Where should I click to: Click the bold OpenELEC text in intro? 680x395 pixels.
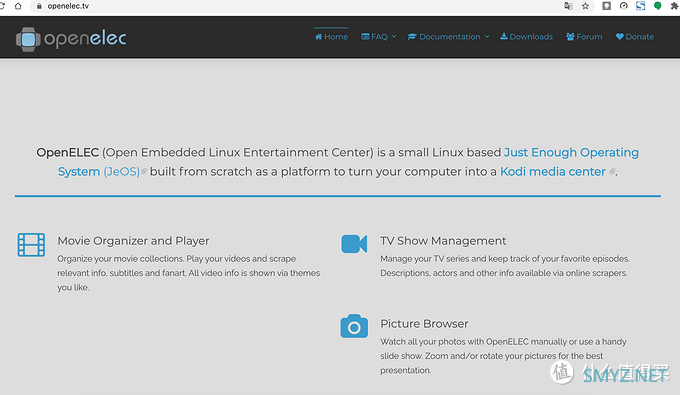(x=68, y=153)
